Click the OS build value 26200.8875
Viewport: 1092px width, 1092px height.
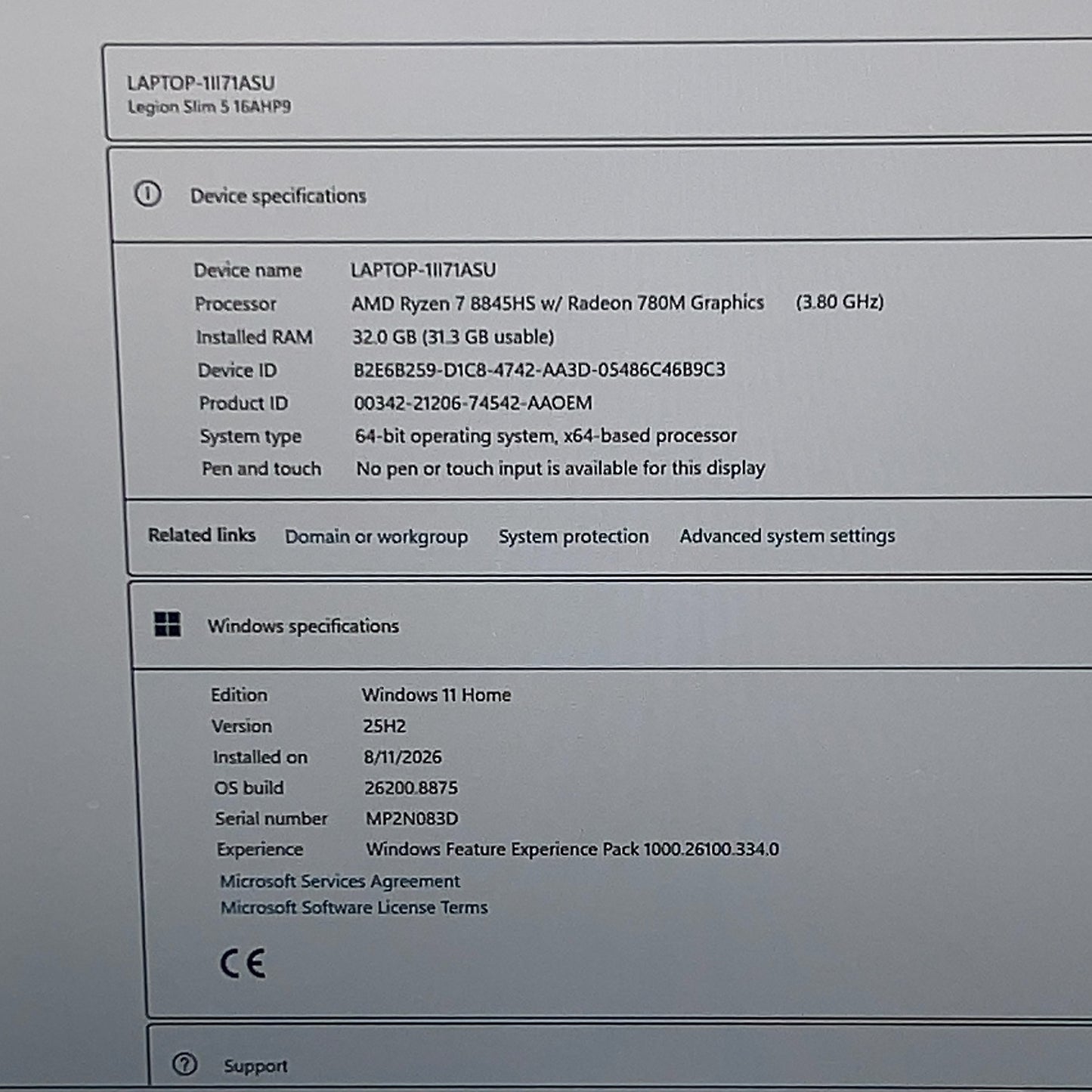[411, 788]
